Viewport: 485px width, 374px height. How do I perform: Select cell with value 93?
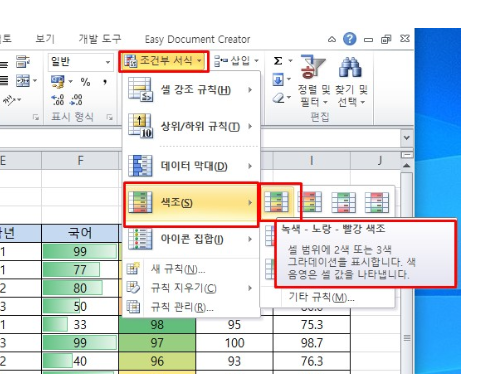pyautogui.click(x=234, y=361)
